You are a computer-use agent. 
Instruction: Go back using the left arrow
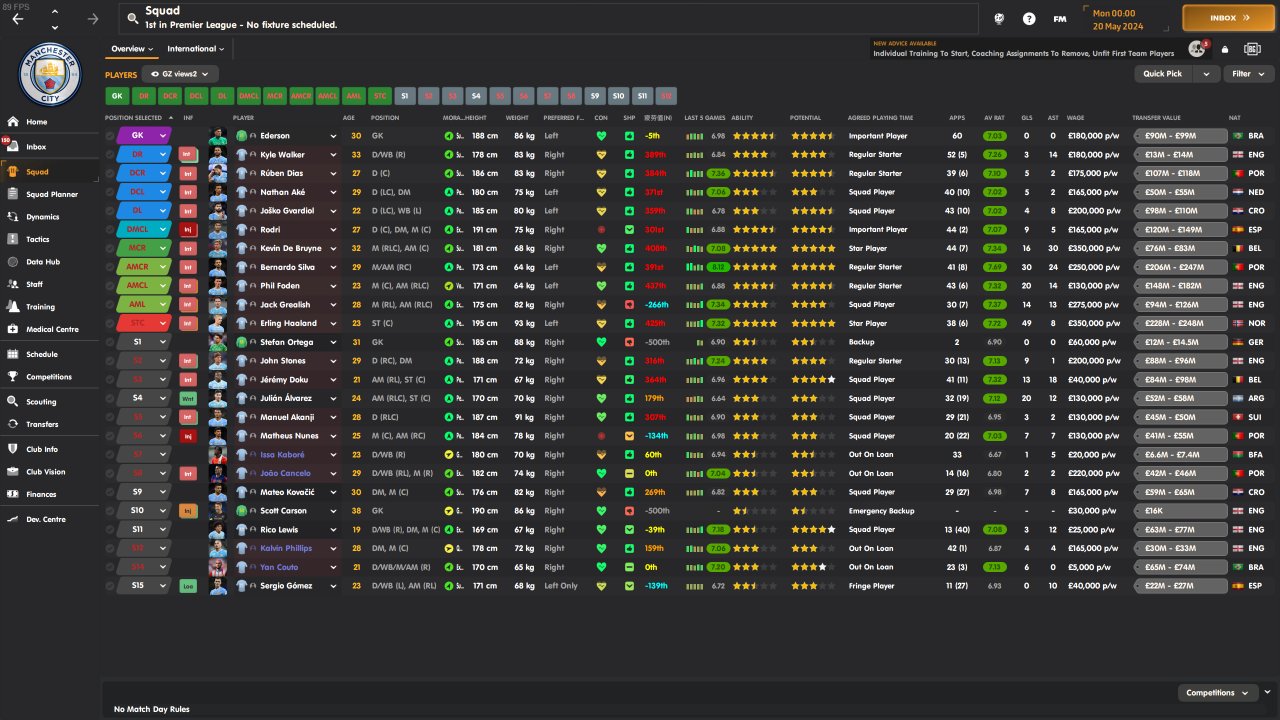click(18, 19)
